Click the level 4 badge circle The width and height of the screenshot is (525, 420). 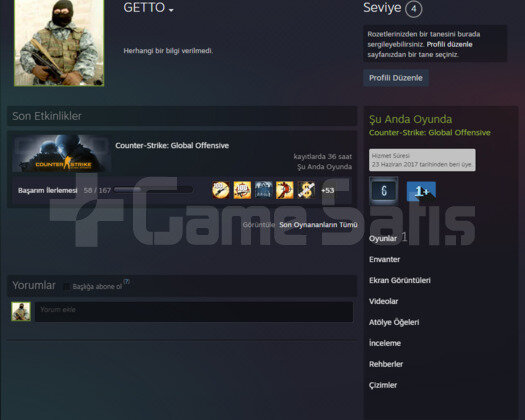pos(414,8)
